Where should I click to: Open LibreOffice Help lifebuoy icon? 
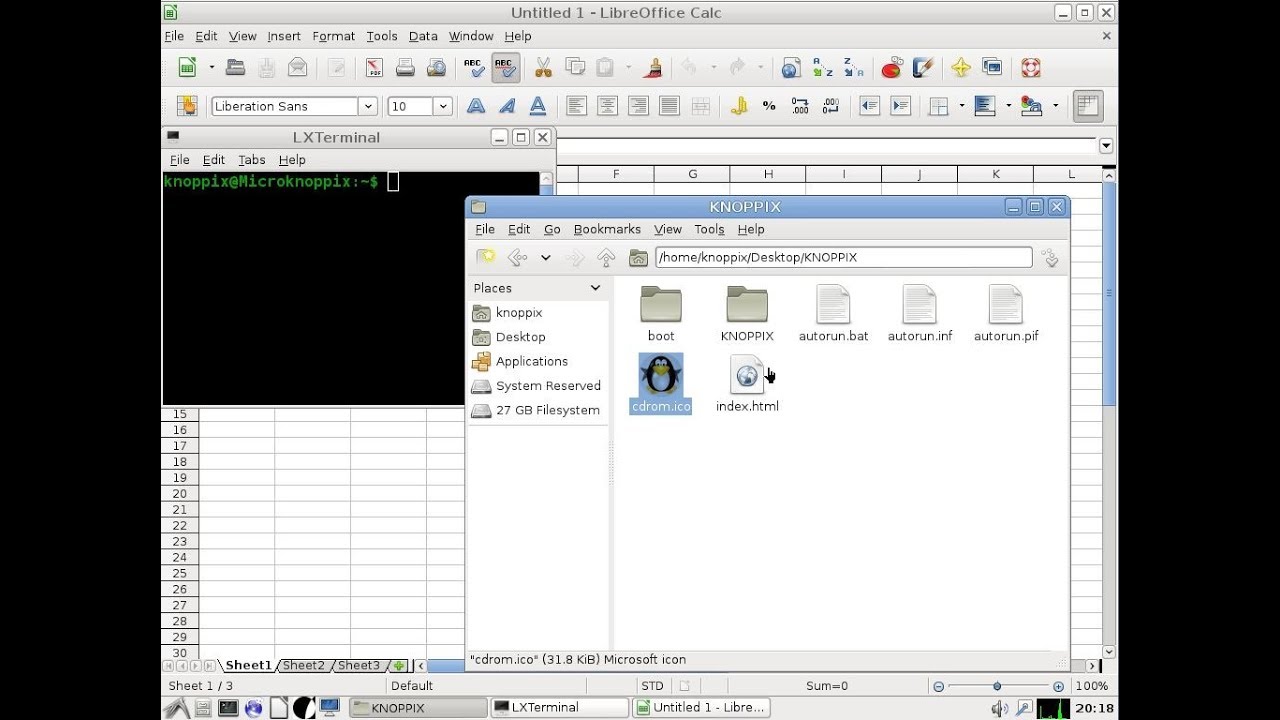point(1030,68)
